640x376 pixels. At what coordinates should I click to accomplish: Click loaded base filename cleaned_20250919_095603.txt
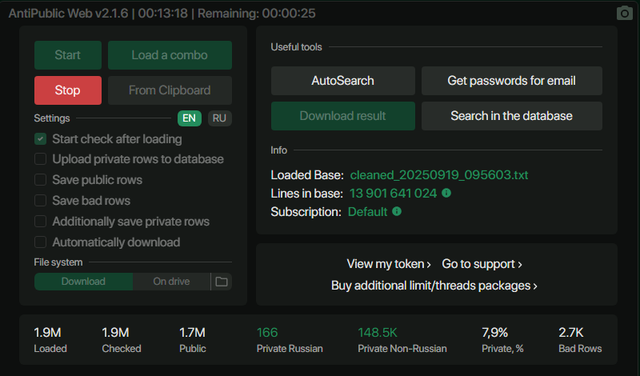coord(439,175)
